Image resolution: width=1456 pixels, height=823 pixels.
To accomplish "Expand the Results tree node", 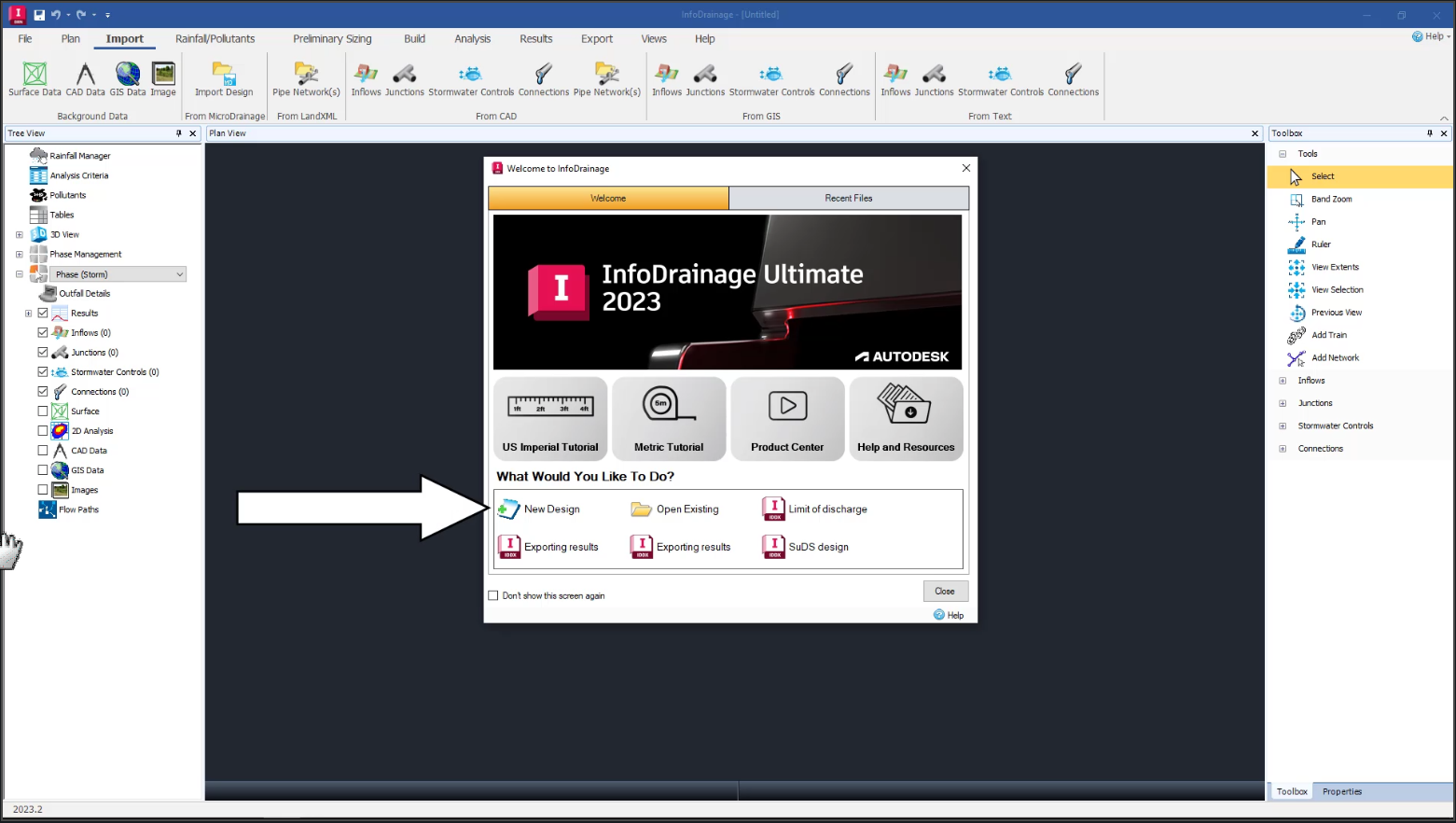I will (x=29, y=314).
